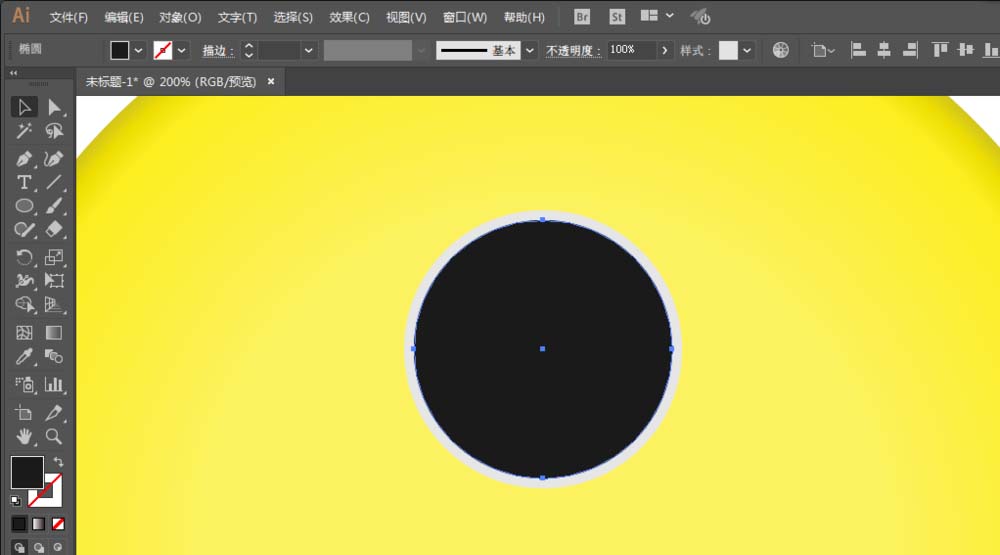The image size is (1000, 555).
Task: Click the GPU performance rocket icon
Action: pyautogui.click(x=700, y=17)
